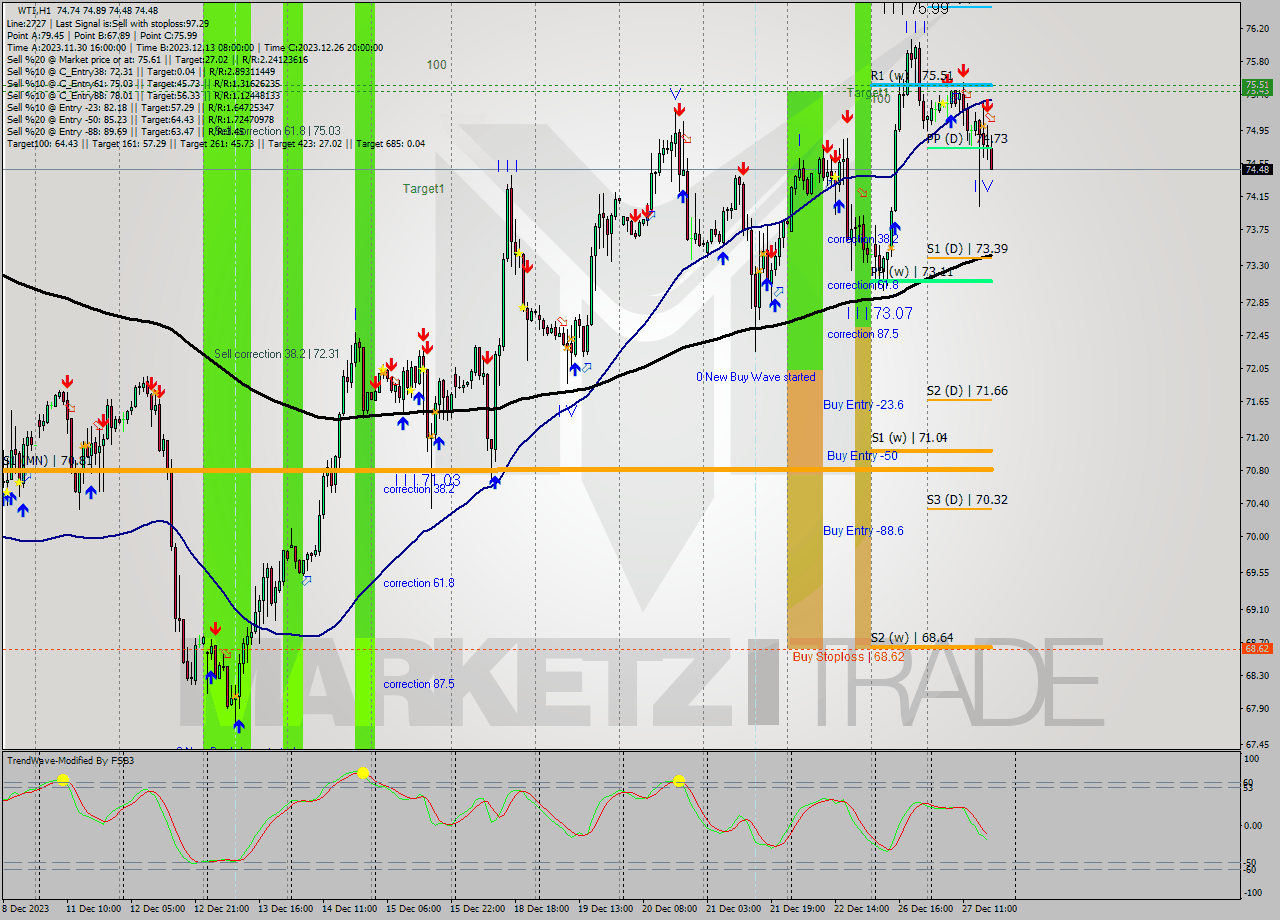
Task: Click the 'S1 (D) | 73.39' pivot label
Action: pos(966,248)
